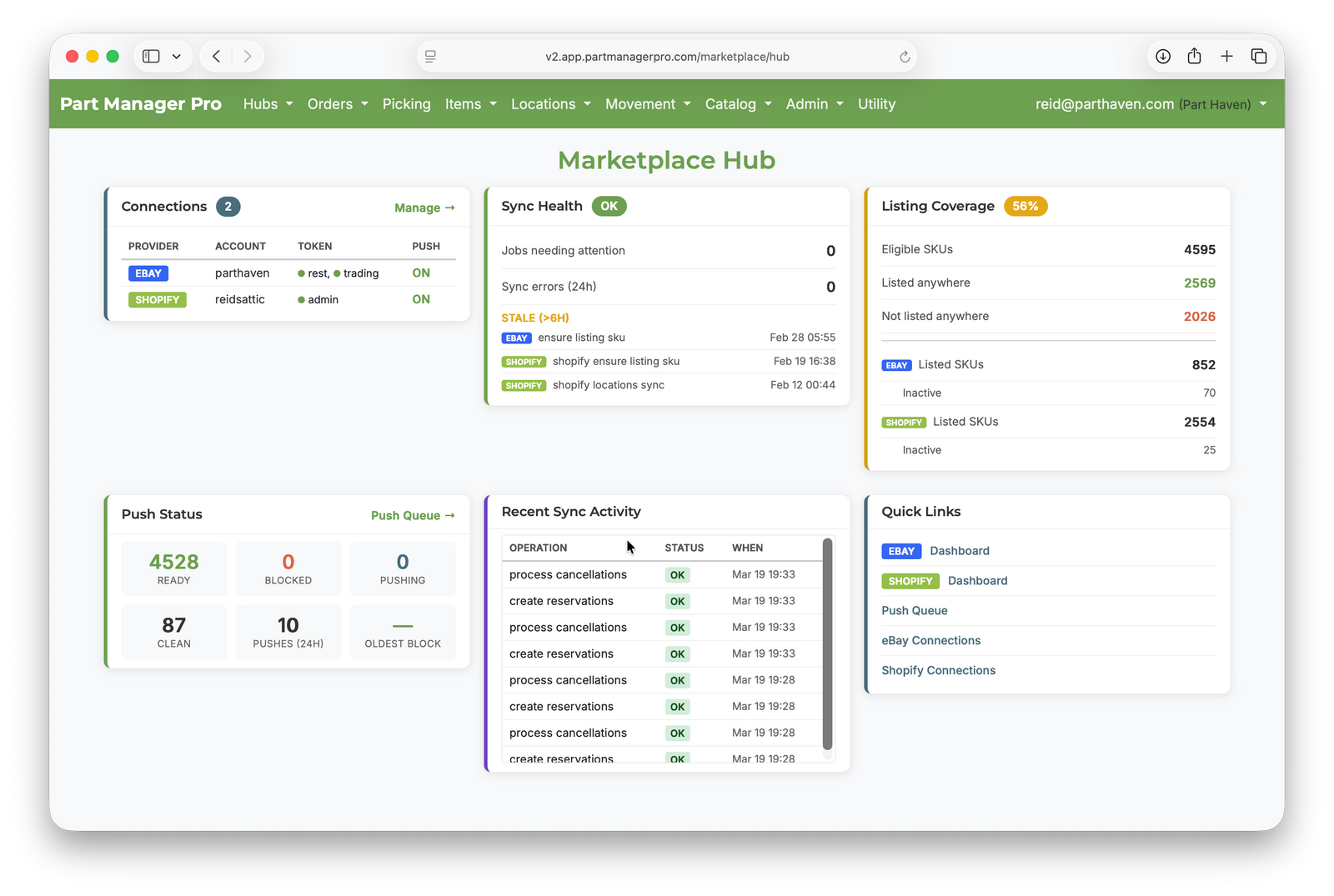Click the EBAY badge next to Listed SKUs
1334x896 pixels.
coord(896,365)
